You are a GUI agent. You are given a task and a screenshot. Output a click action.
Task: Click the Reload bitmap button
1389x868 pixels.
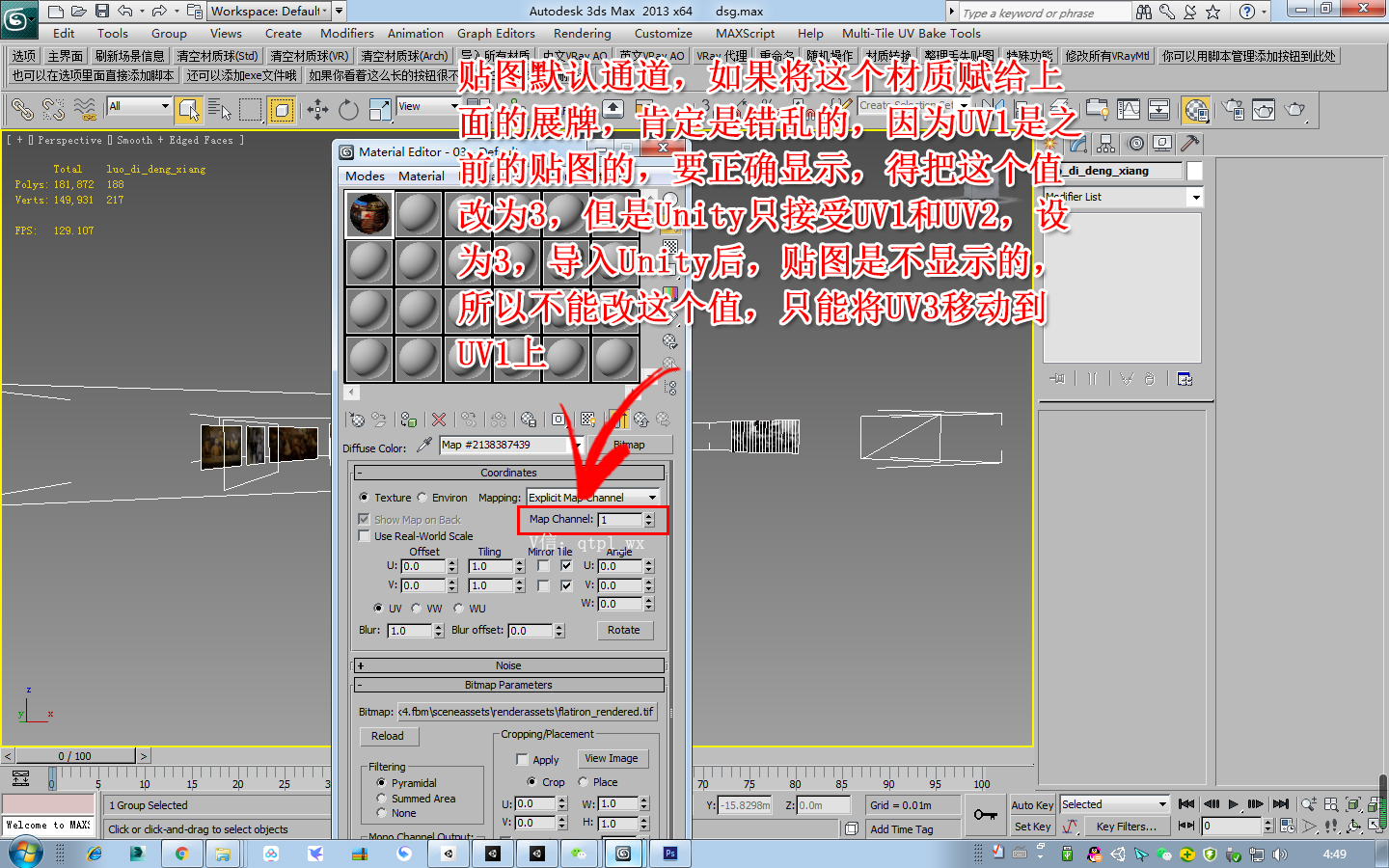(388, 736)
